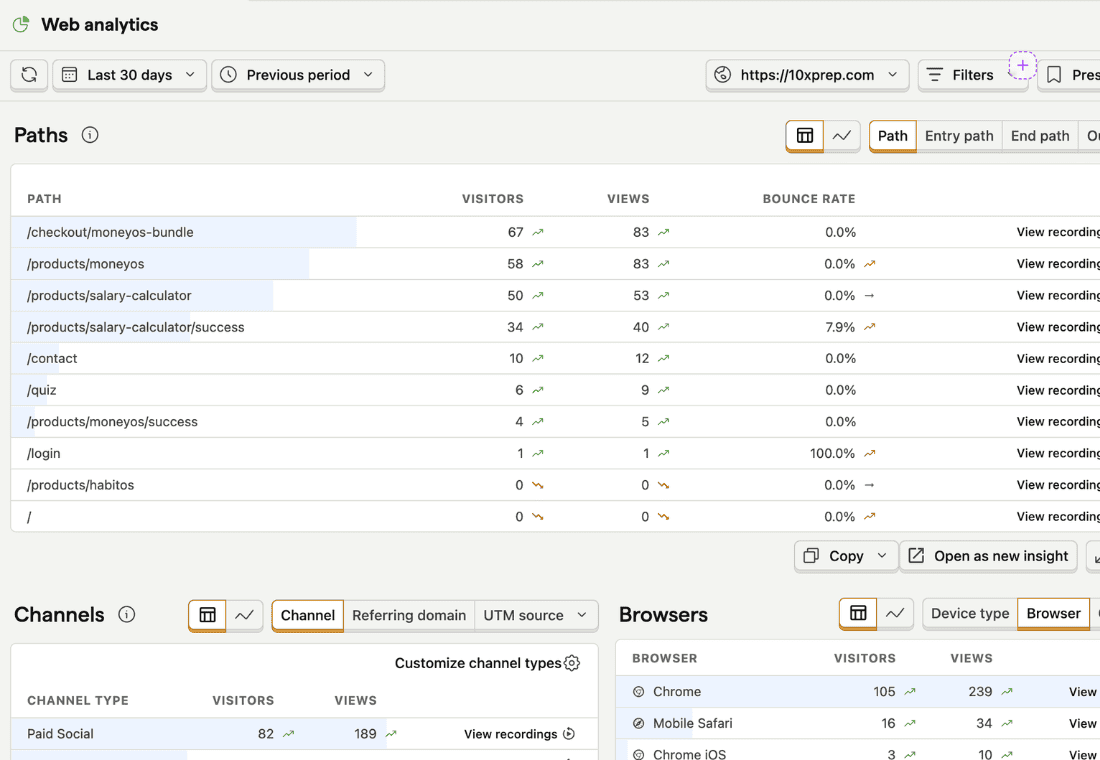Screen dimensions: 1100x760
Task: View recordings for /checkout/moneyos-bundle
Action: tap(1058, 232)
